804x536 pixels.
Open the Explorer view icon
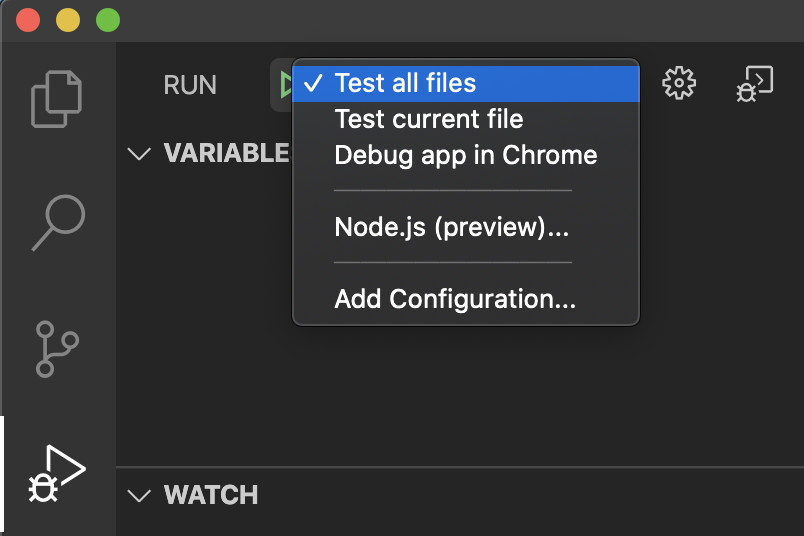pos(59,97)
